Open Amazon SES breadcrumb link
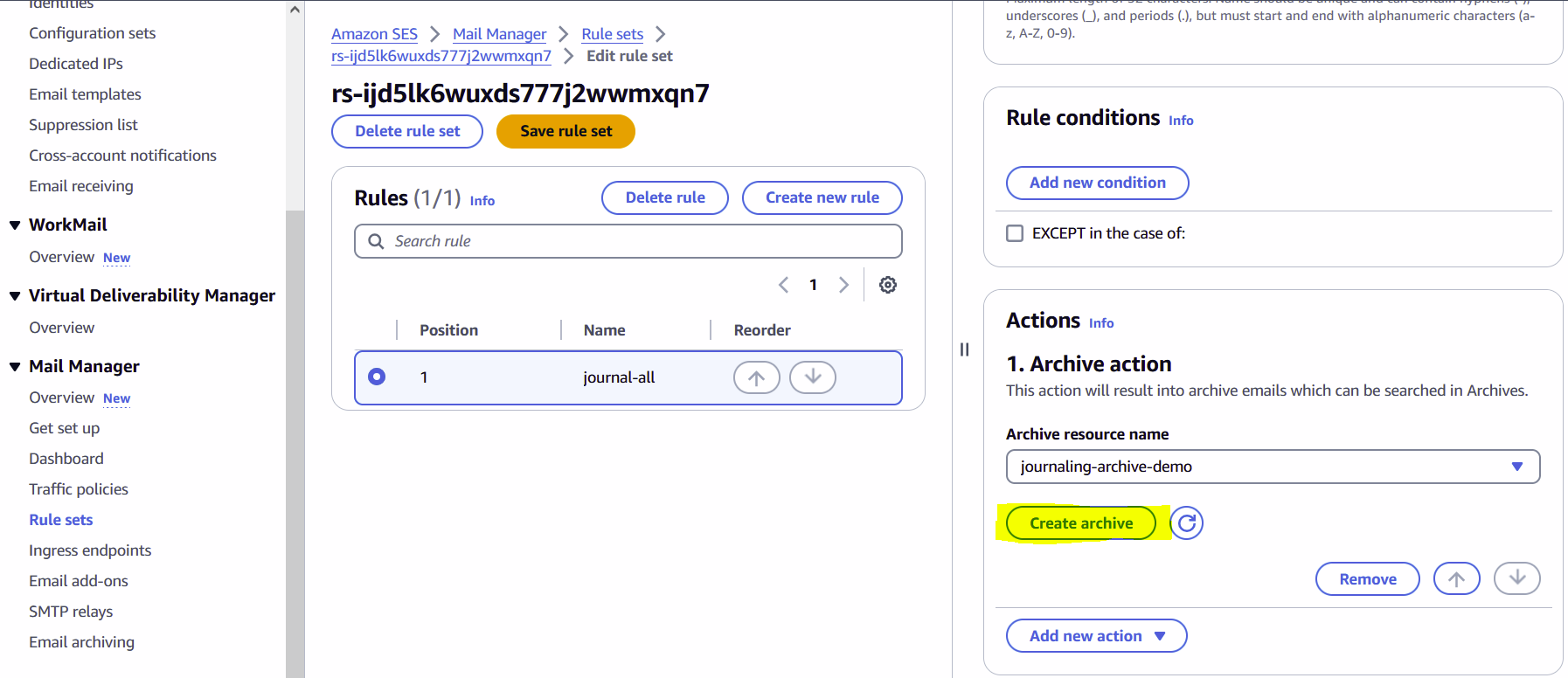The height and width of the screenshot is (678, 1568). click(x=374, y=34)
